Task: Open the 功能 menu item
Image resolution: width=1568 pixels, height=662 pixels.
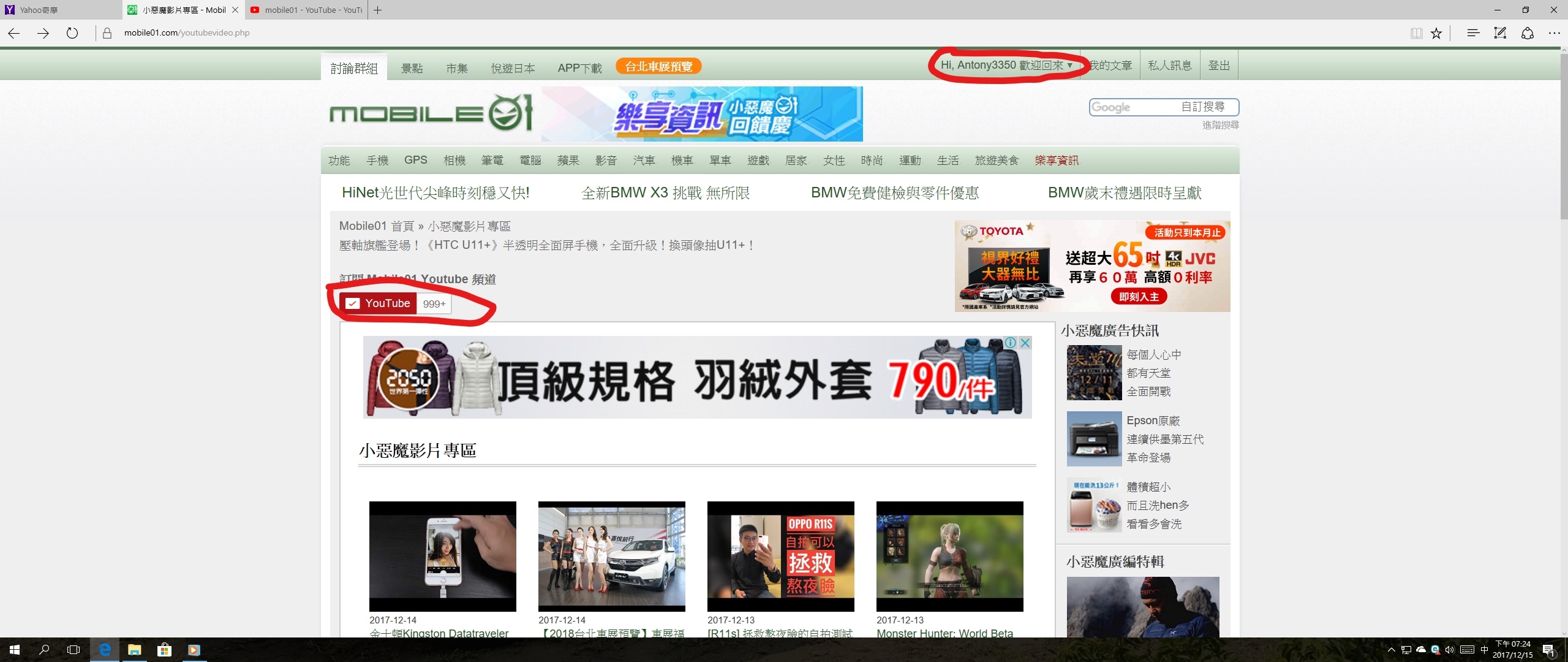Action: pos(339,161)
